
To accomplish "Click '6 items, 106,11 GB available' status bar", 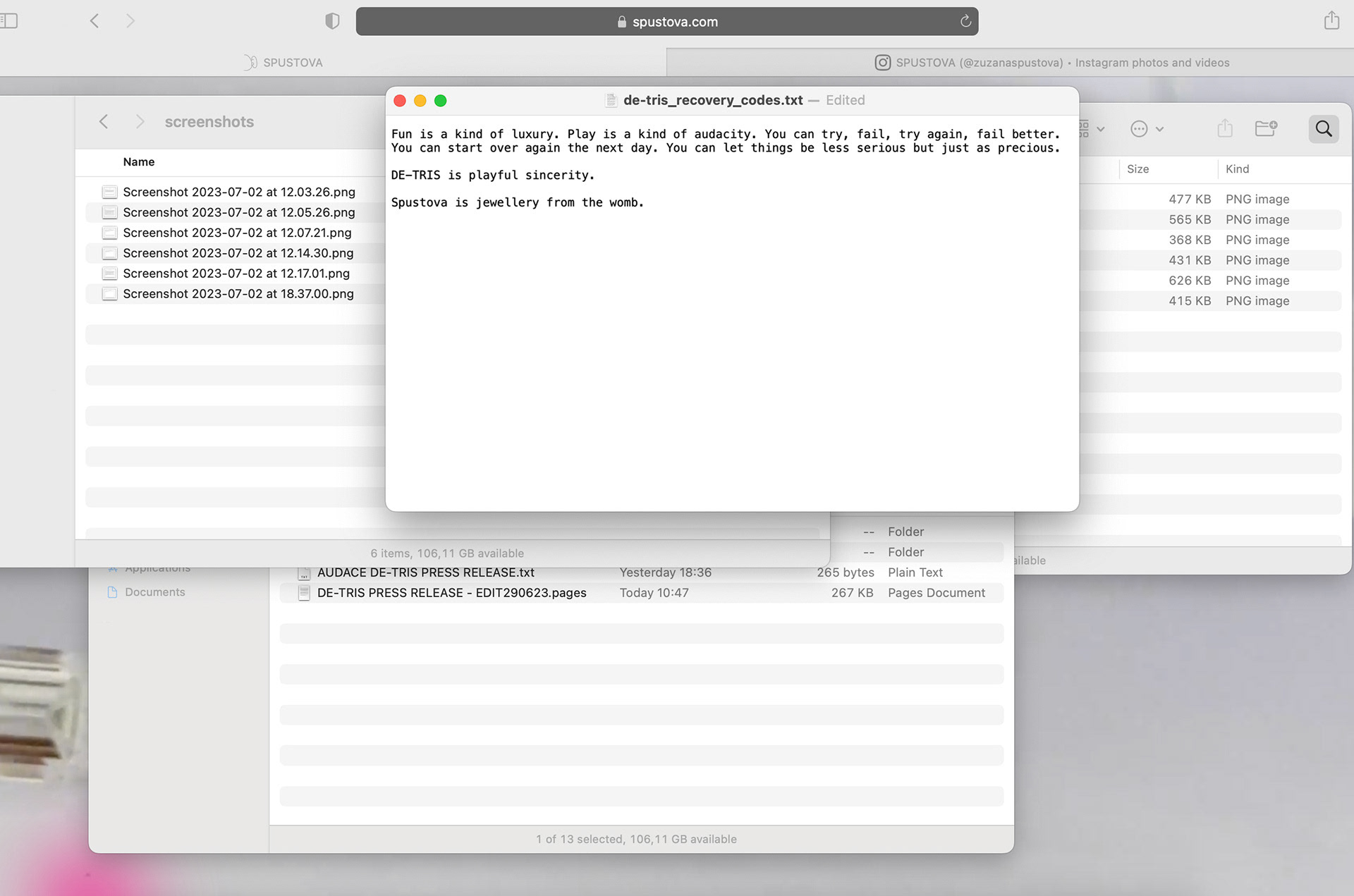I will click(447, 553).
